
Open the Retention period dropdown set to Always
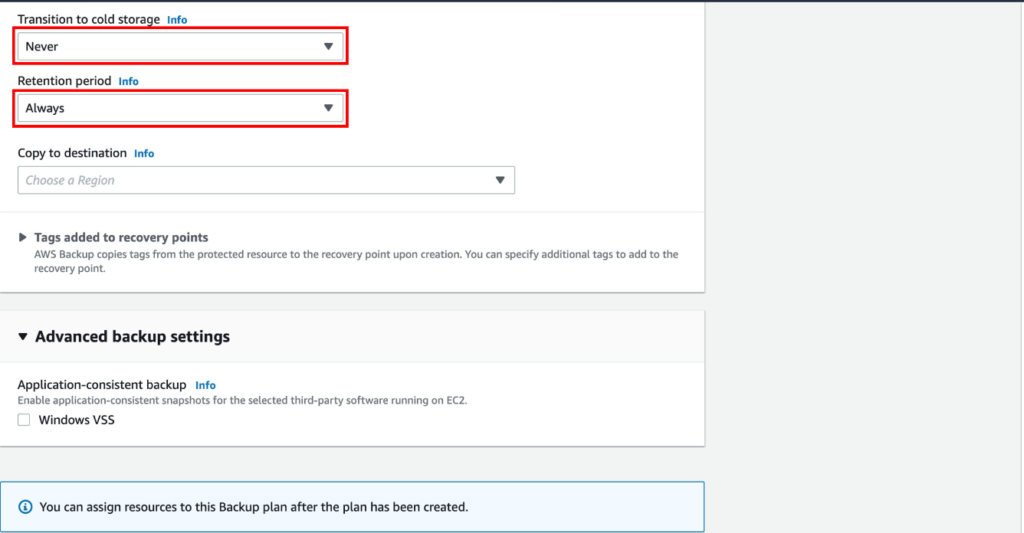tap(180, 108)
